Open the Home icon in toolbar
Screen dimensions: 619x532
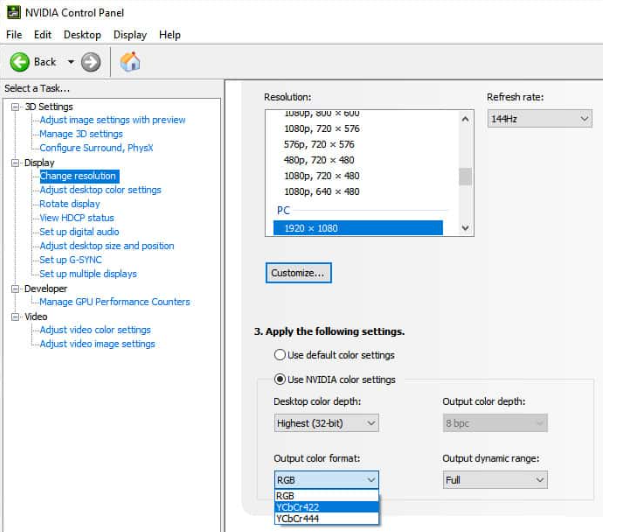click(130, 62)
